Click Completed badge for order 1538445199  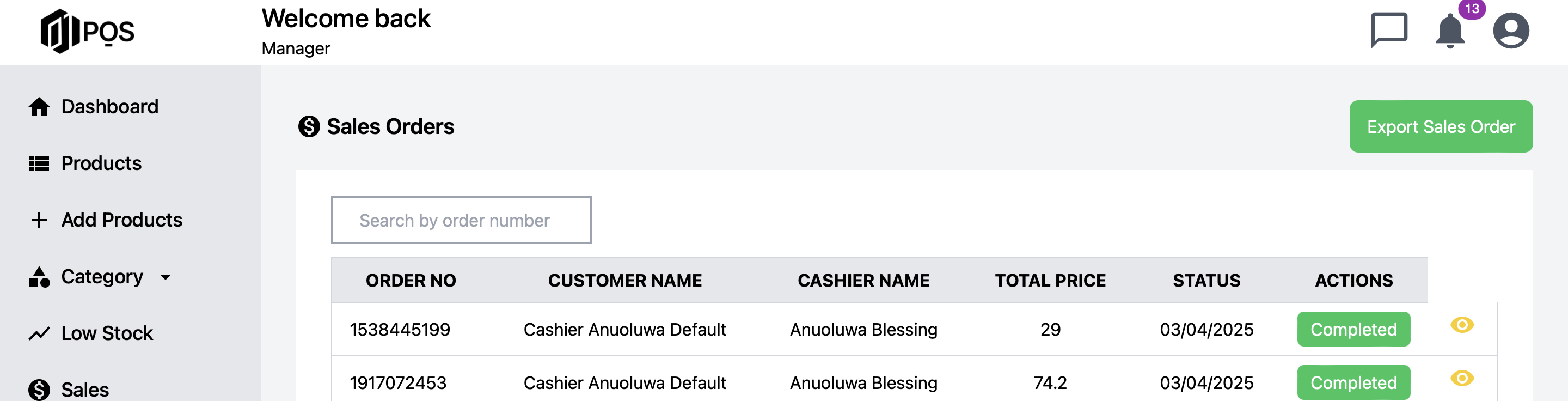coord(1353,329)
